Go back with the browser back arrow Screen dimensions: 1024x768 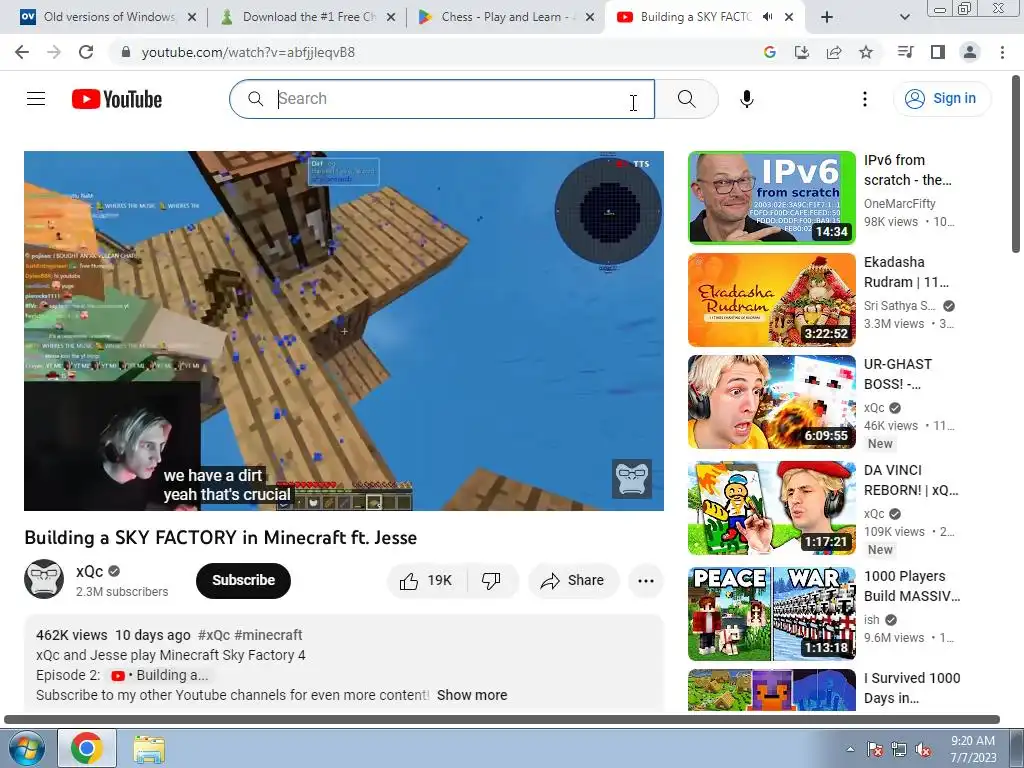[22, 52]
